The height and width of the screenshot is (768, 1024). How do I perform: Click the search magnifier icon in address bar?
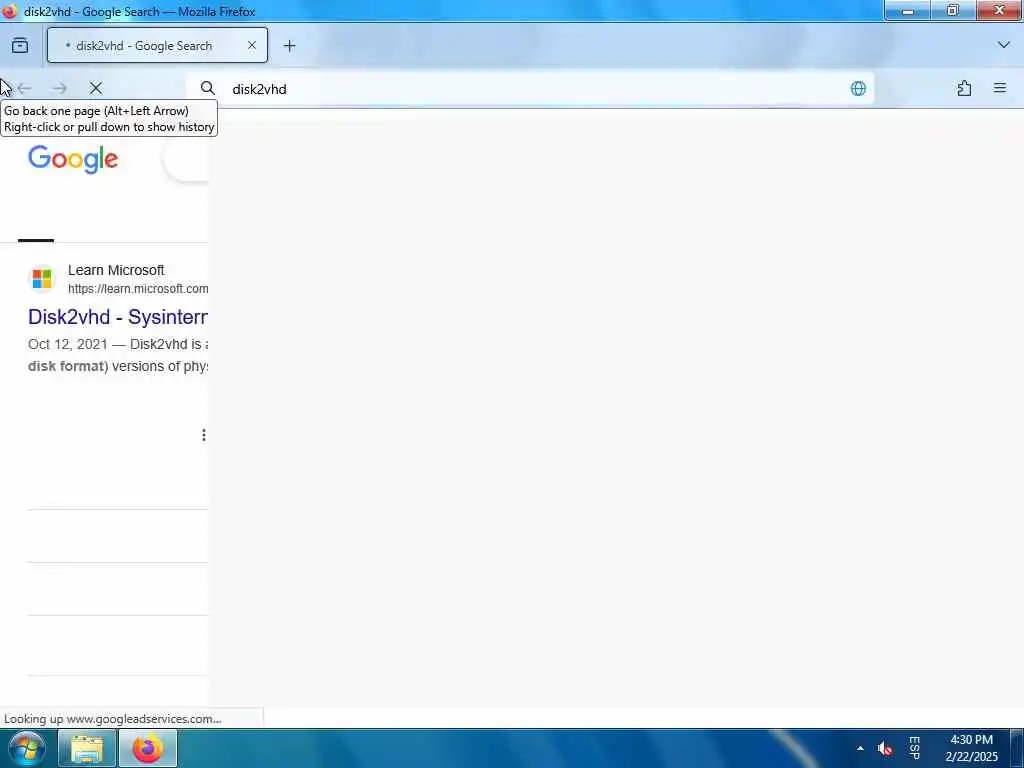tap(208, 88)
